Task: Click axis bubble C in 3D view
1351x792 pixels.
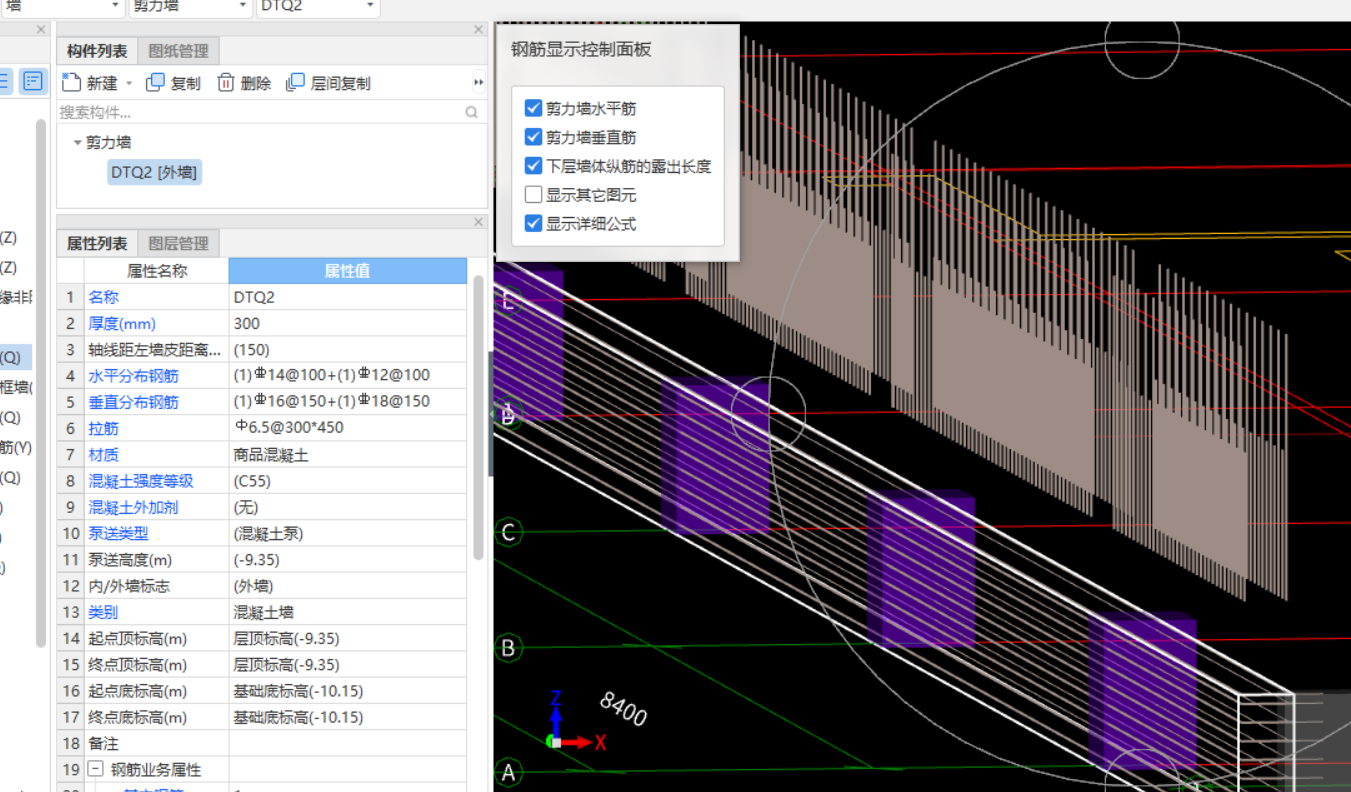Action: [x=508, y=532]
